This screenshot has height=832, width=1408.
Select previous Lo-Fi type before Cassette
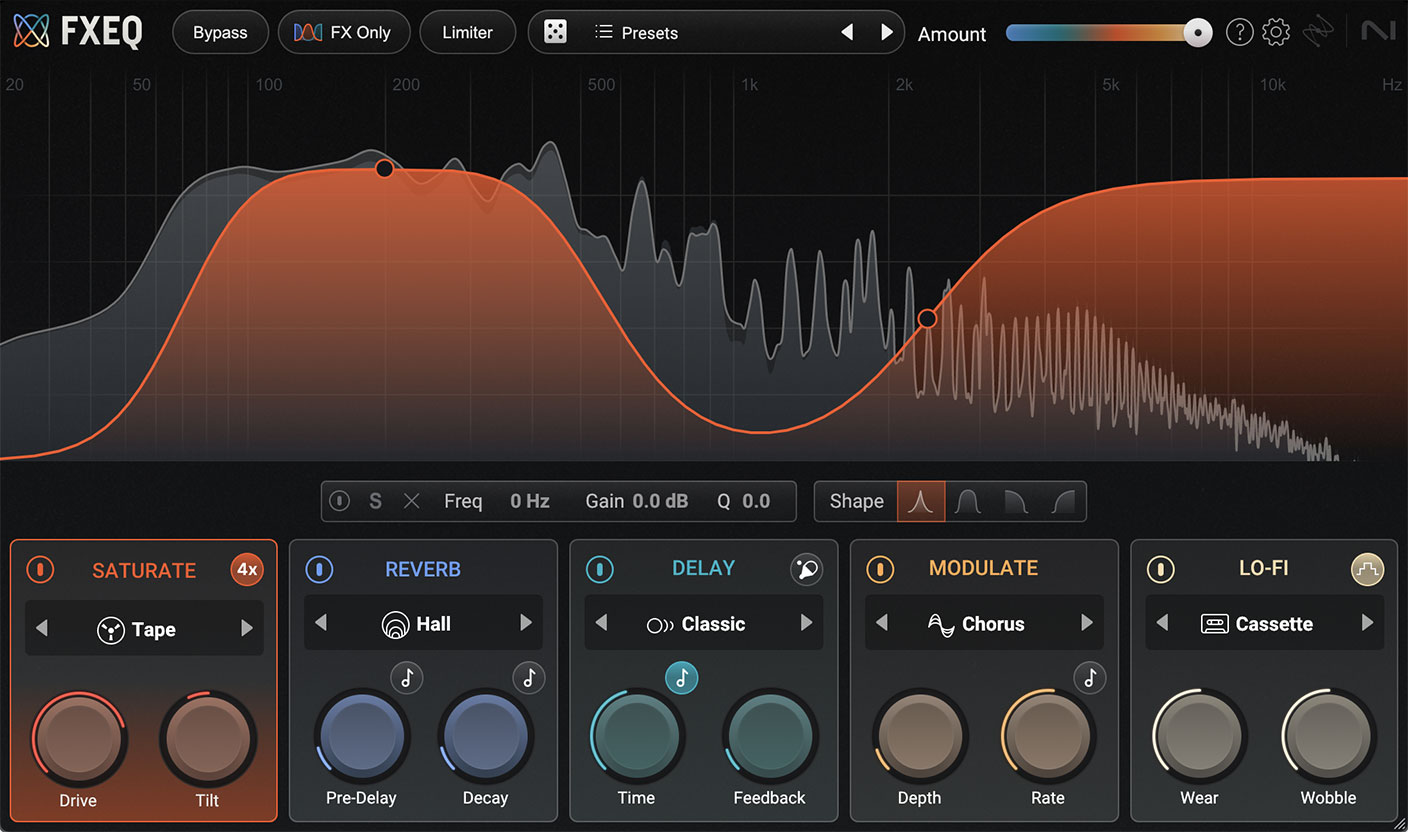[x=1162, y=623]
